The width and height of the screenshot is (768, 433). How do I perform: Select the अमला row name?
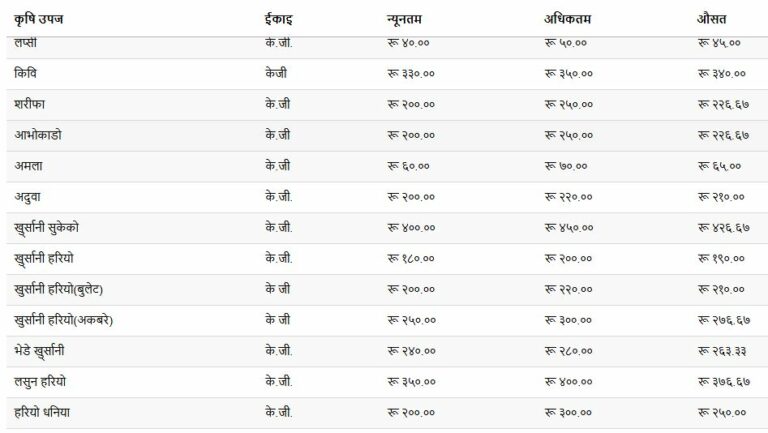tap(28, 166)
